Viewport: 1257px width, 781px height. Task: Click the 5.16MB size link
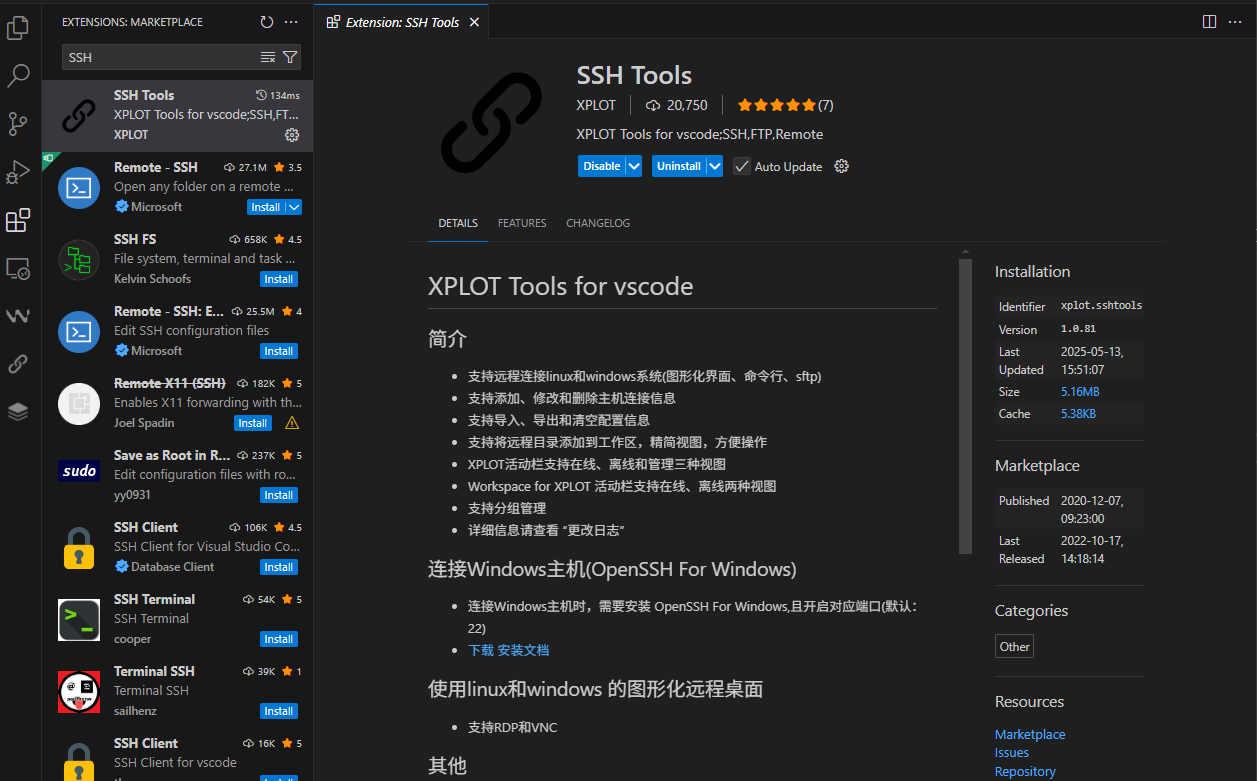click(x=1080, y=392)
